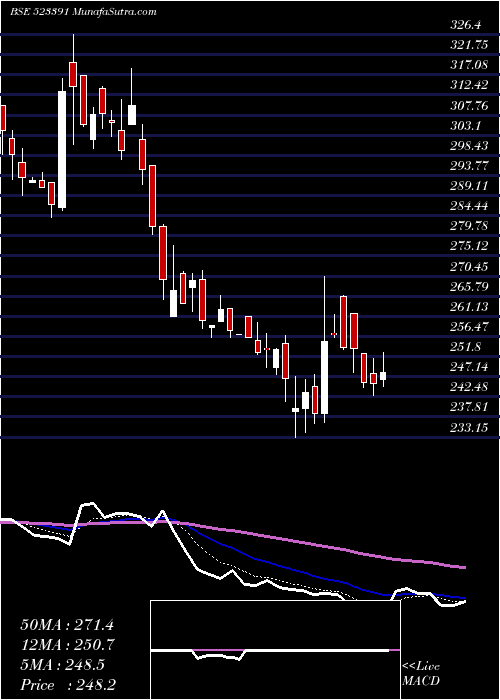Click the 247.14 price level label

pyautogui.click(x=468, y=367)
